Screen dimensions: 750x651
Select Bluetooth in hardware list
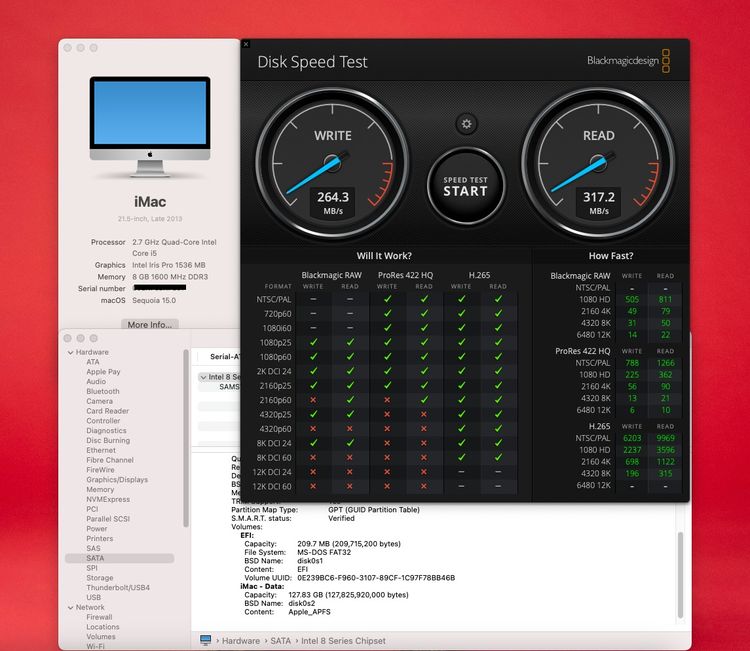103,391
